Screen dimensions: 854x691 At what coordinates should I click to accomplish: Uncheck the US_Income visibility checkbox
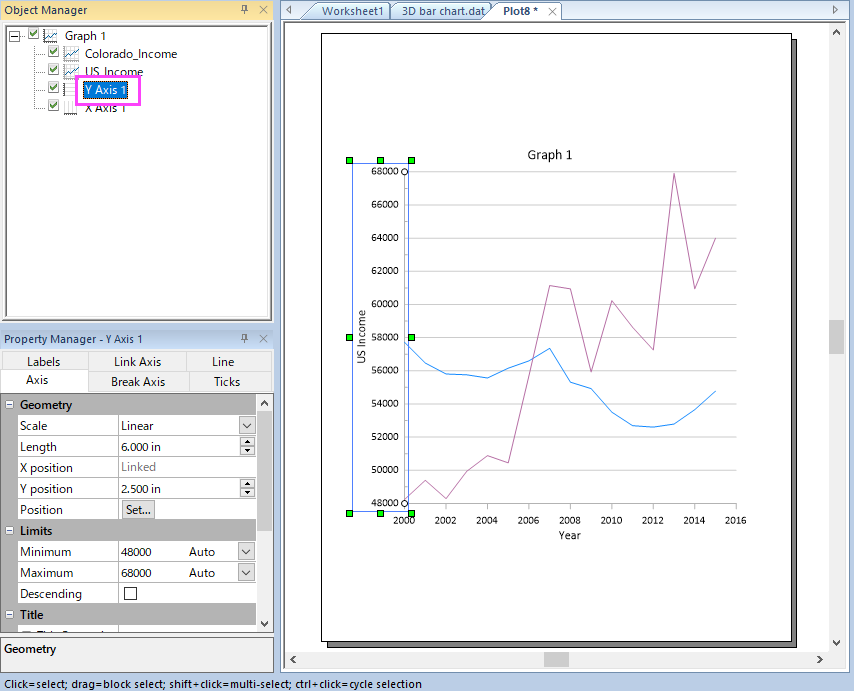(x=53, y=70)
